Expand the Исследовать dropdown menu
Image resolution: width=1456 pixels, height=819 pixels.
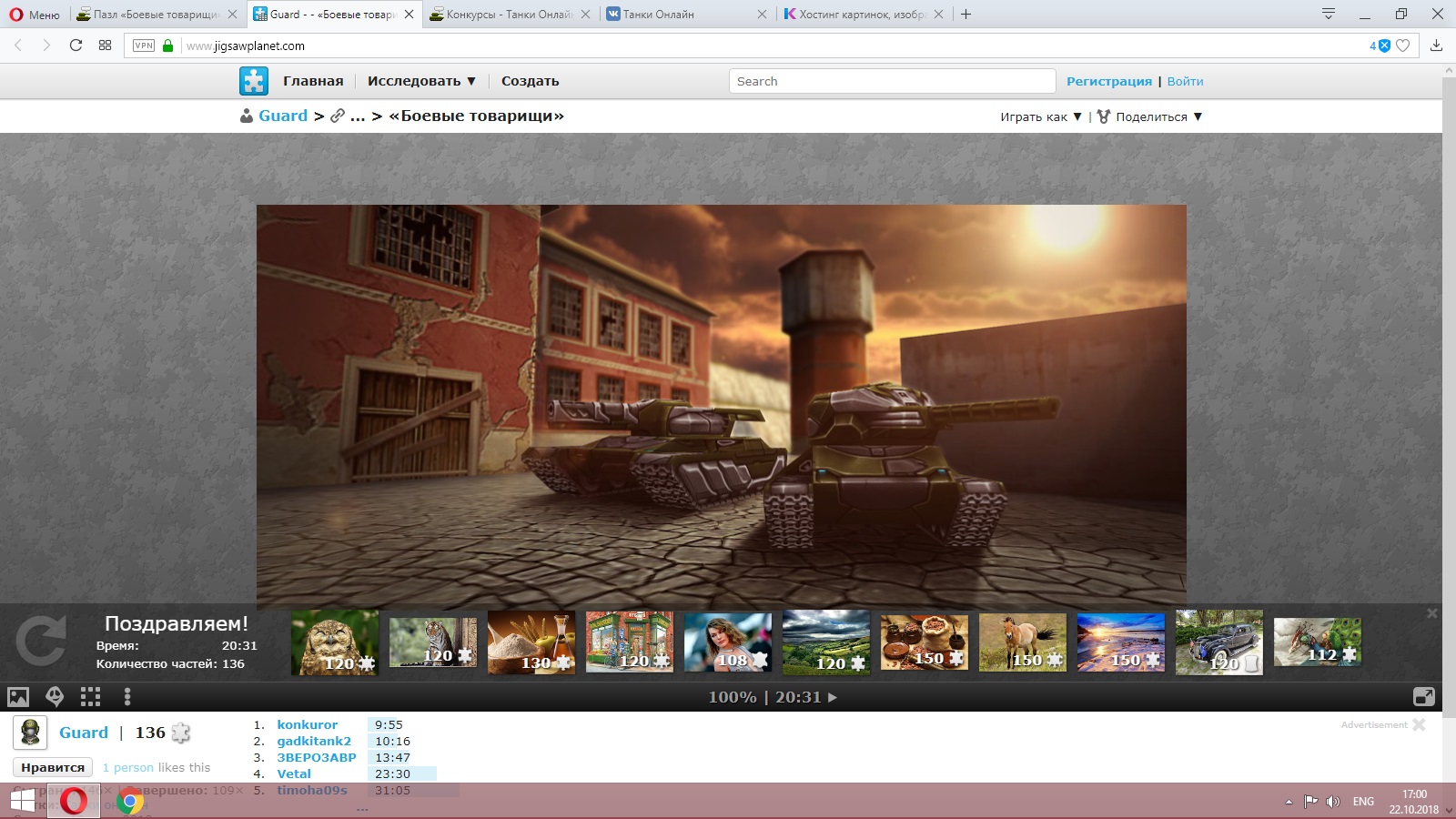[x=422, y=81]
